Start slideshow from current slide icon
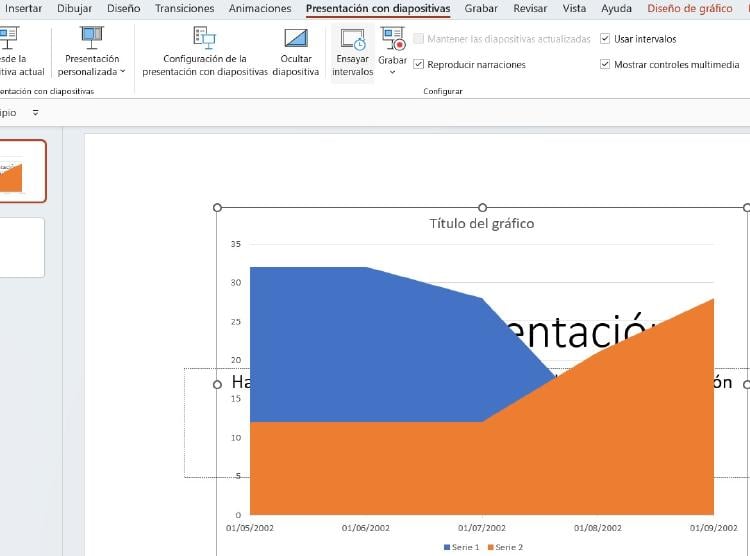 coord(10,39)
